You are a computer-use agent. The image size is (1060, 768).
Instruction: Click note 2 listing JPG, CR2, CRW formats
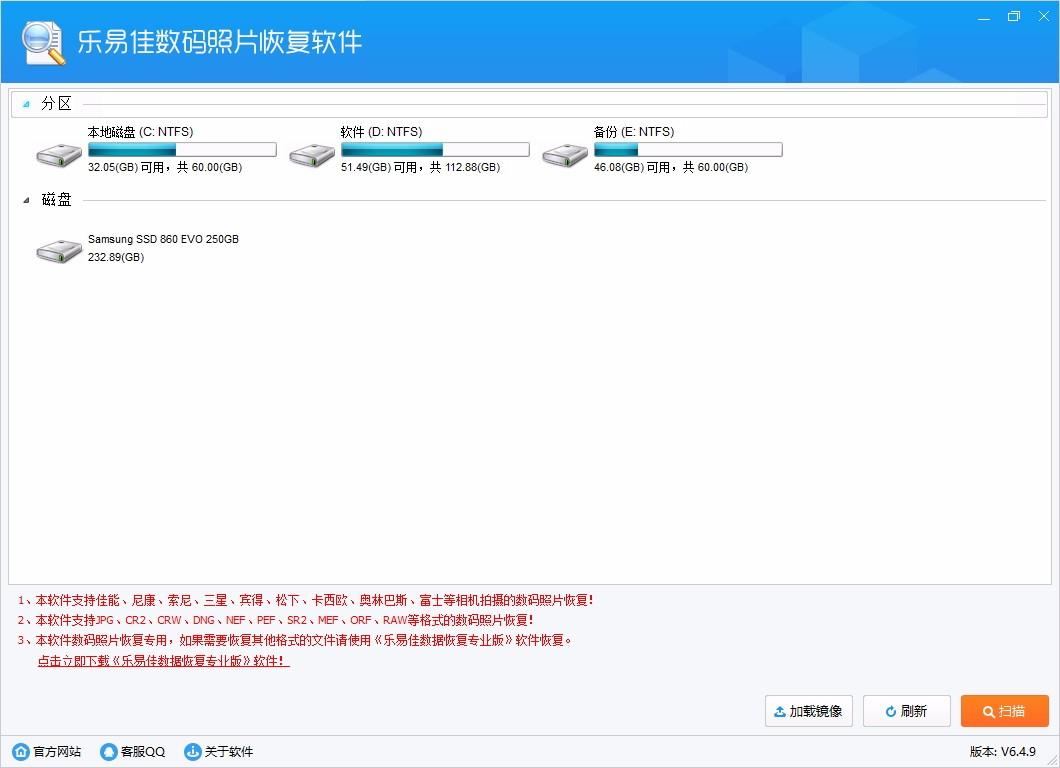coord(275,620)
